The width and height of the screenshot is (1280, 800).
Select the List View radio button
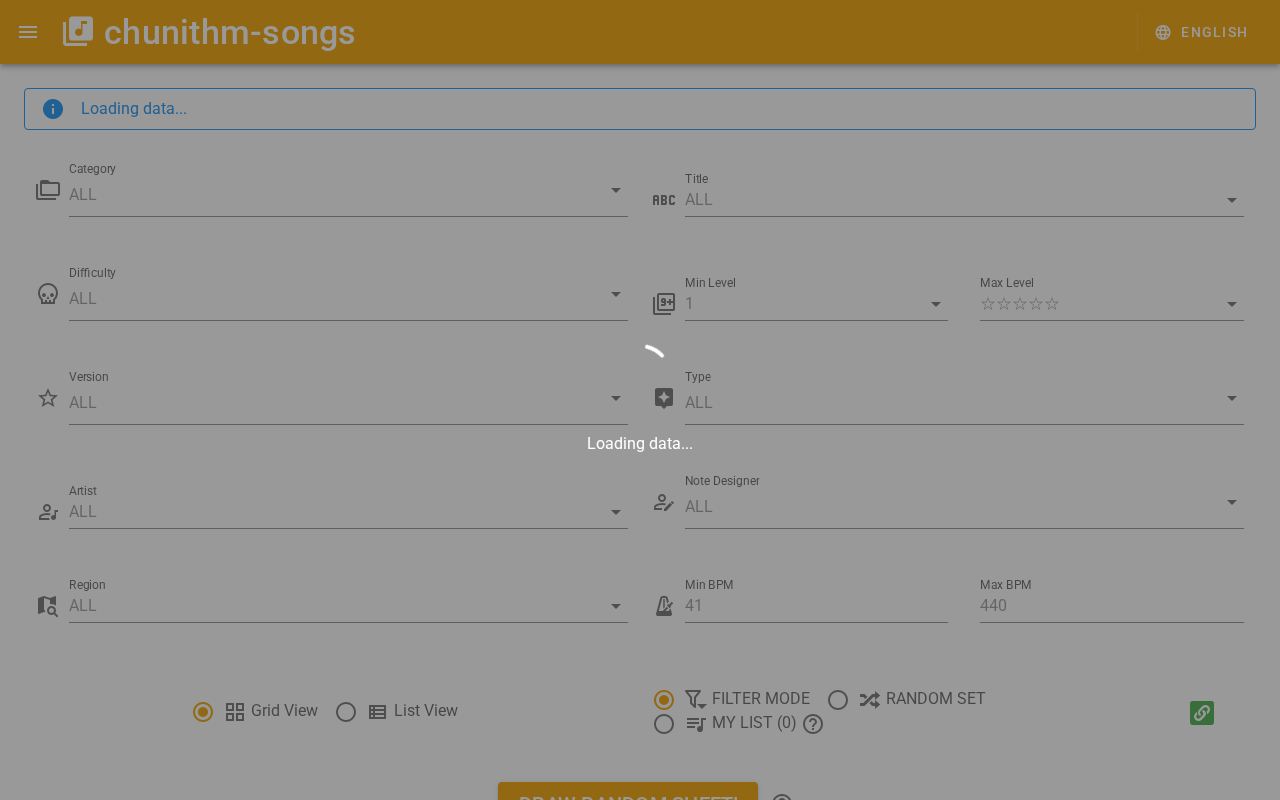tap(346, 712)
